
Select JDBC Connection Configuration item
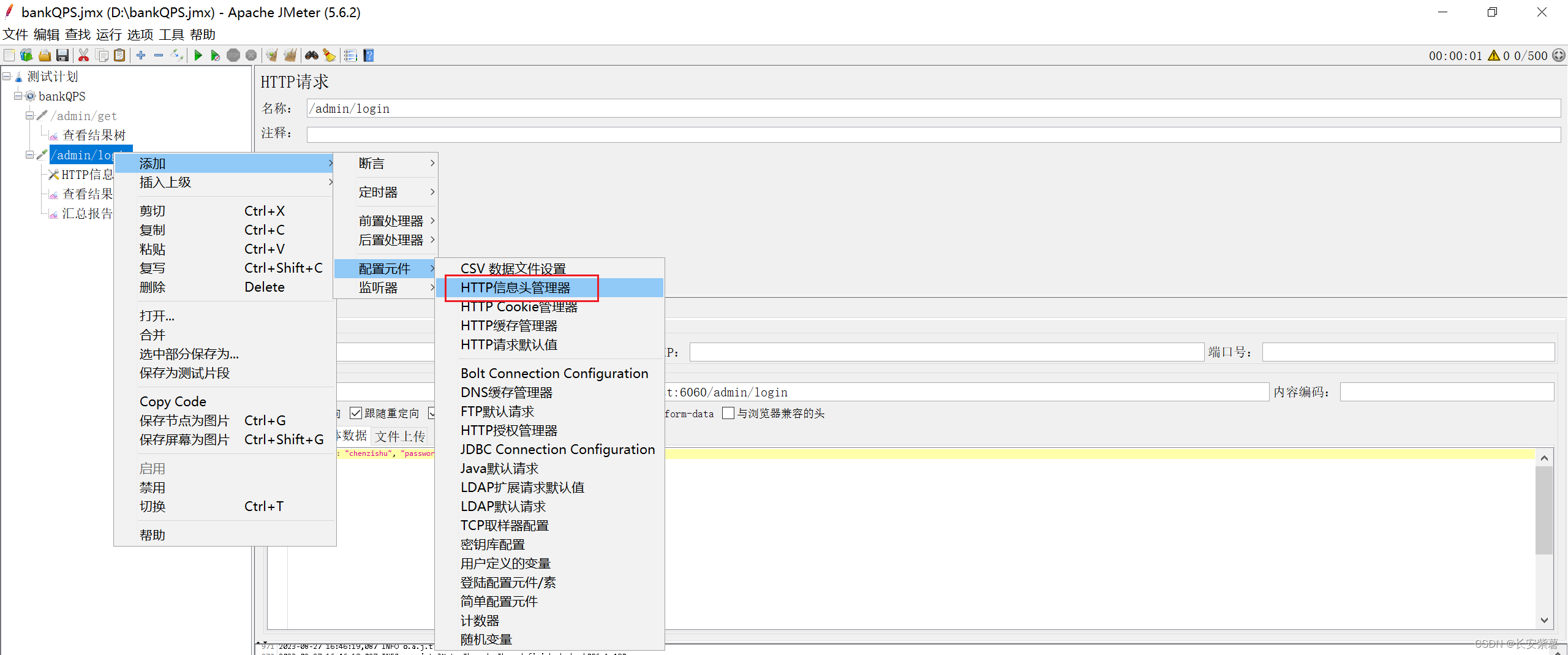550,450
